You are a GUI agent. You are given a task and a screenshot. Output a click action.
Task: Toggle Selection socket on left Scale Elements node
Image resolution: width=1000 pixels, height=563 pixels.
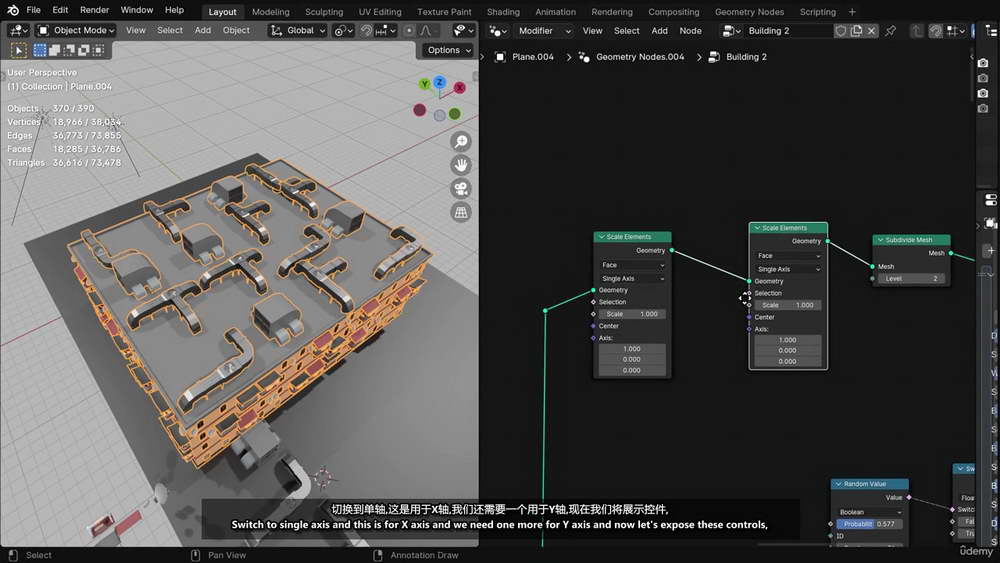click(593, 302)
